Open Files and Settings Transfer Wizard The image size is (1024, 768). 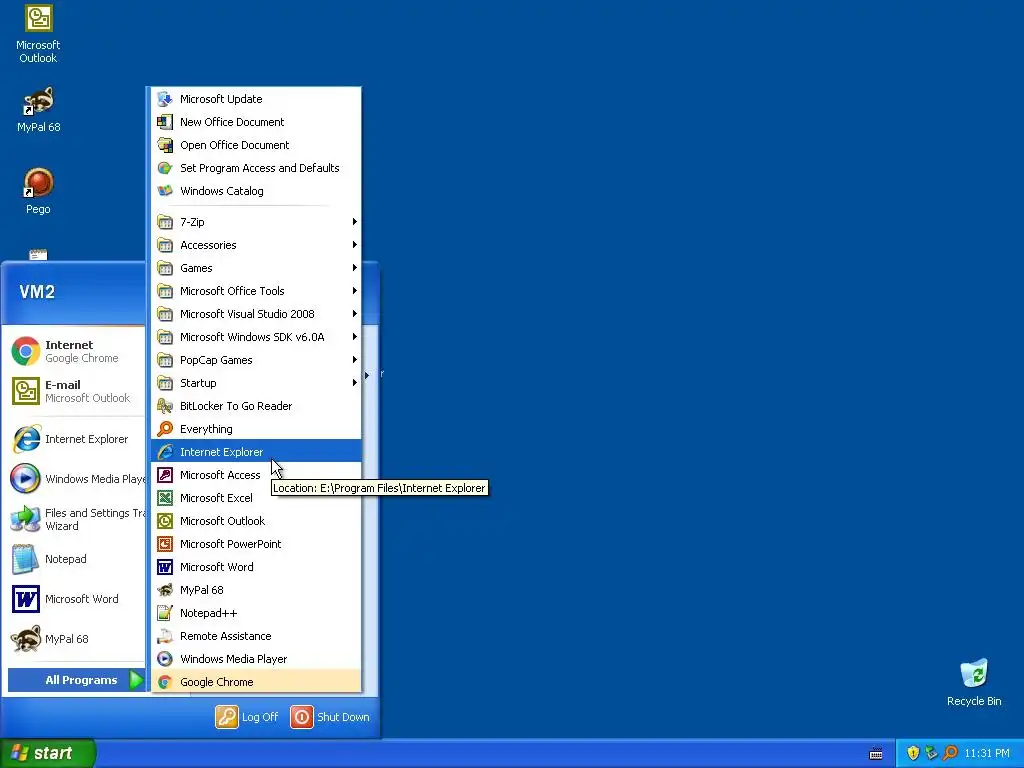tap(76, 519)
